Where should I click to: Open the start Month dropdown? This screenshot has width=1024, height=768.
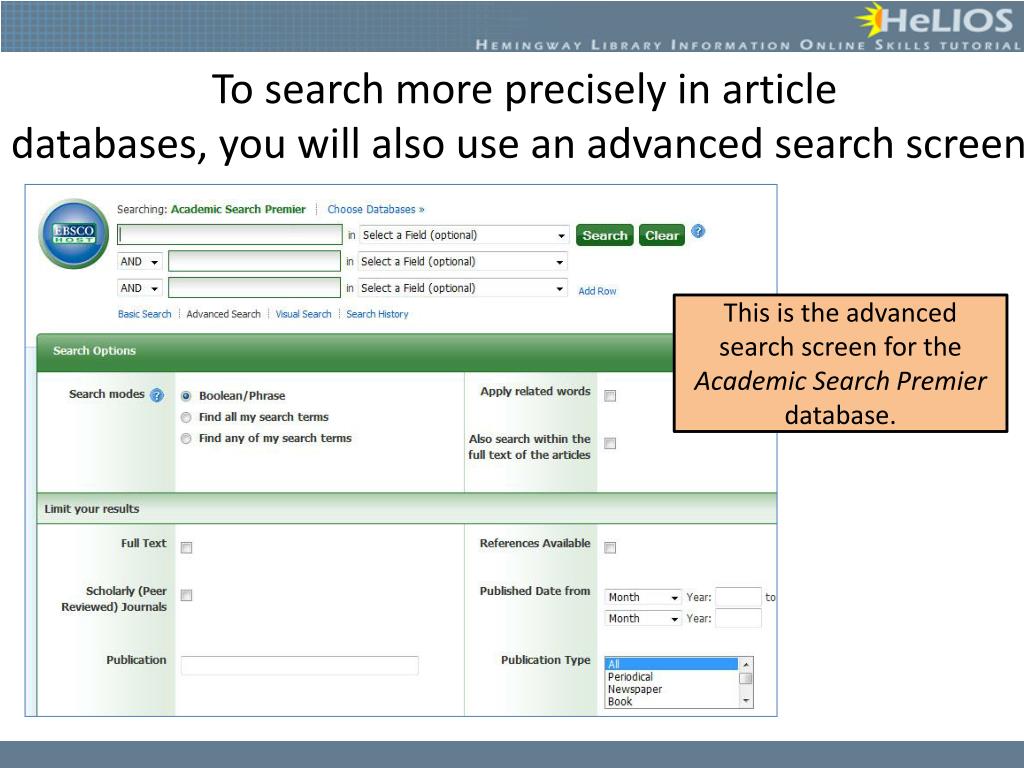point(643,597)
